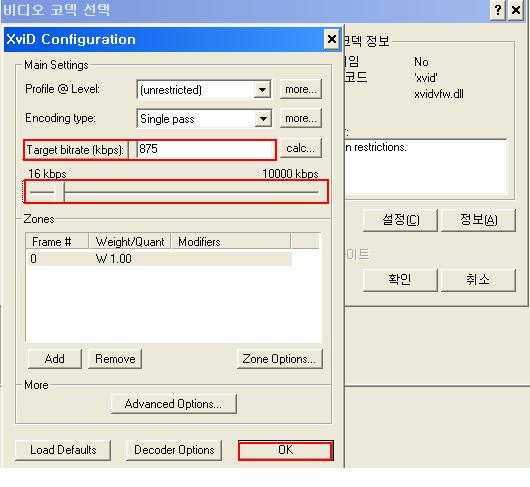Open Zone Options
Viewport: 530px width, 487px height.
tap(280, 359)
